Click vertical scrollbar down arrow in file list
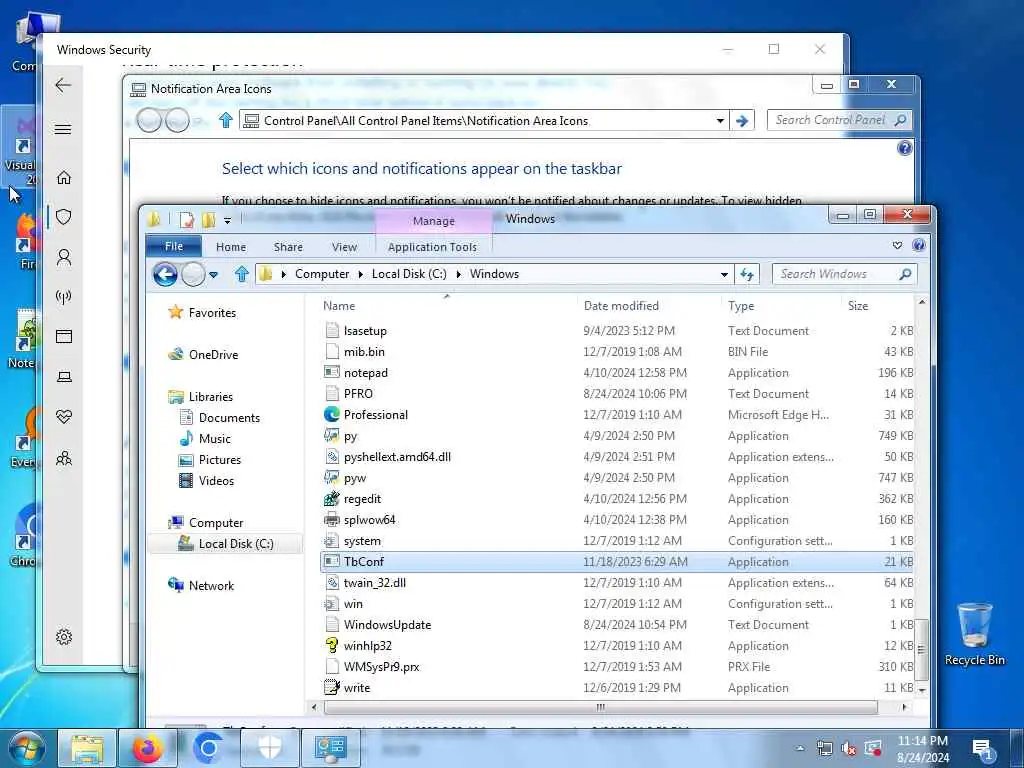The image size is (1024, 768). pyautogui.click(x=921, y=690)
